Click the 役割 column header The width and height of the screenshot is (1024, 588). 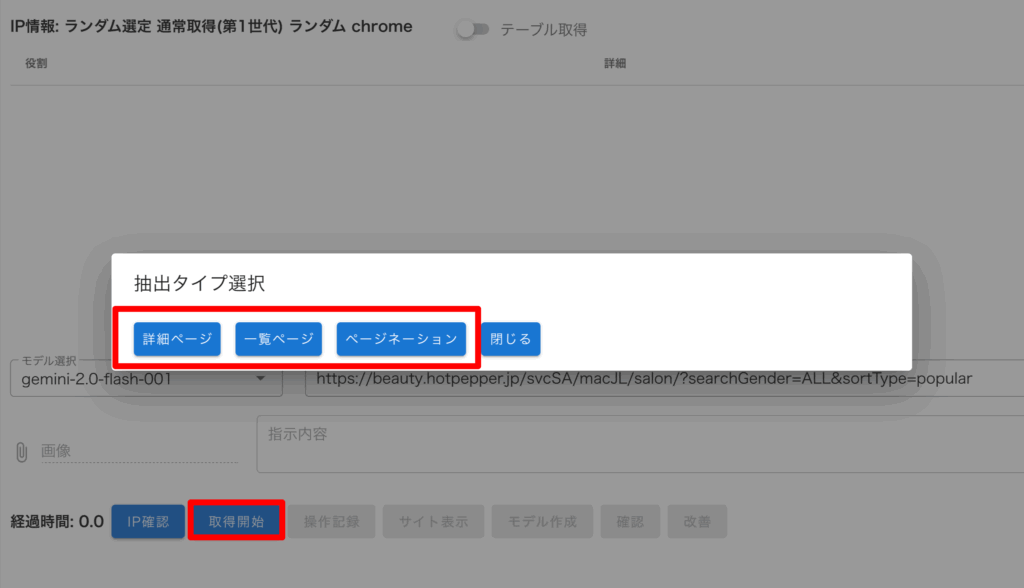(36, 64)
